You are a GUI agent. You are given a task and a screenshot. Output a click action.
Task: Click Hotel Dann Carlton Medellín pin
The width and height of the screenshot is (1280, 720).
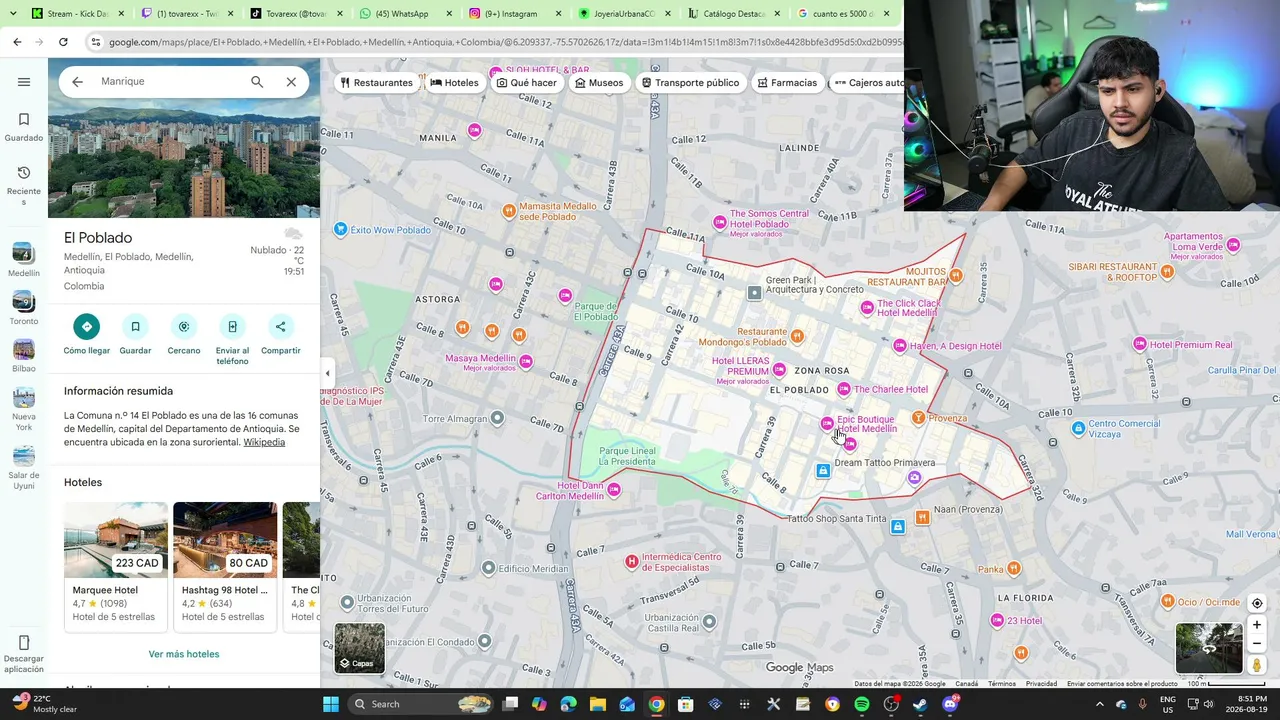[614, 490]
